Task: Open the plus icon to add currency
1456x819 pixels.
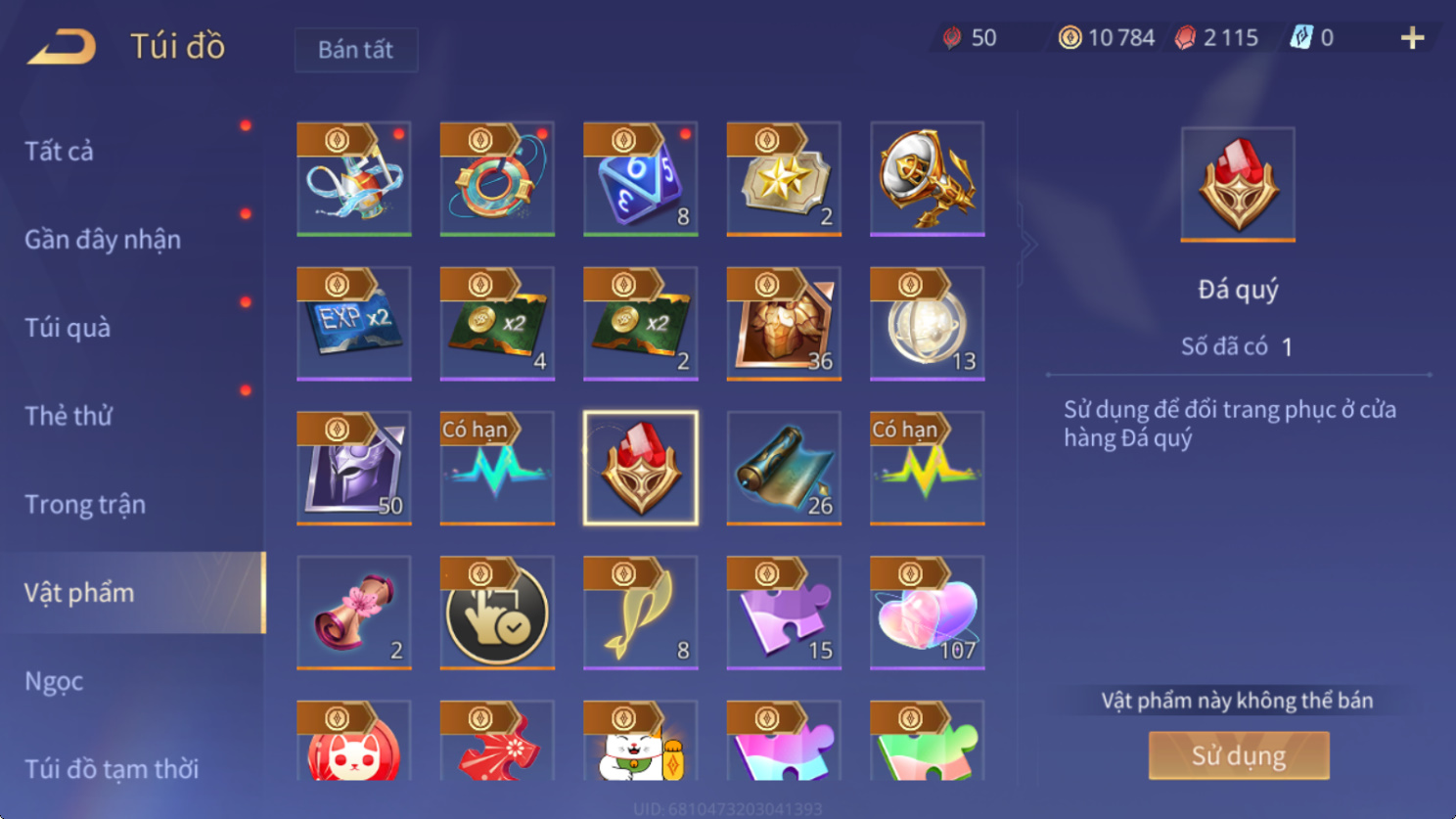Action: 1412,38
